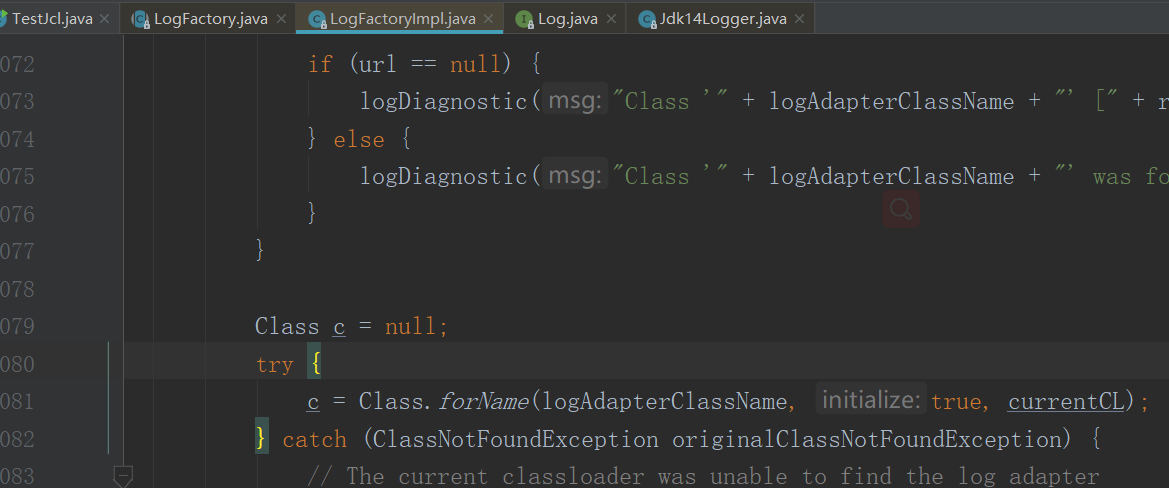The width and height of the screenshot is (1169, 488).
Task: Click the 'else' keyword on line 074
Action: 359,139
